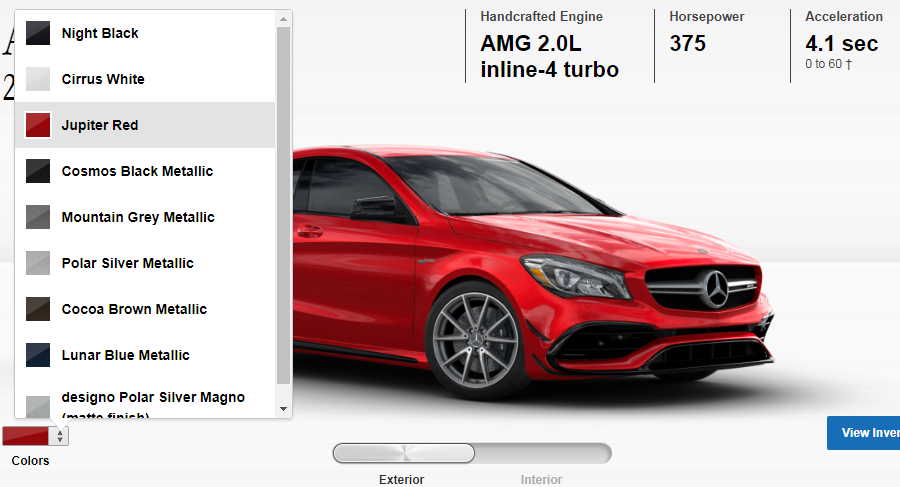Choose Mountain Grey Metallic swatch icon
900x487 pixels.
(38, 217)
